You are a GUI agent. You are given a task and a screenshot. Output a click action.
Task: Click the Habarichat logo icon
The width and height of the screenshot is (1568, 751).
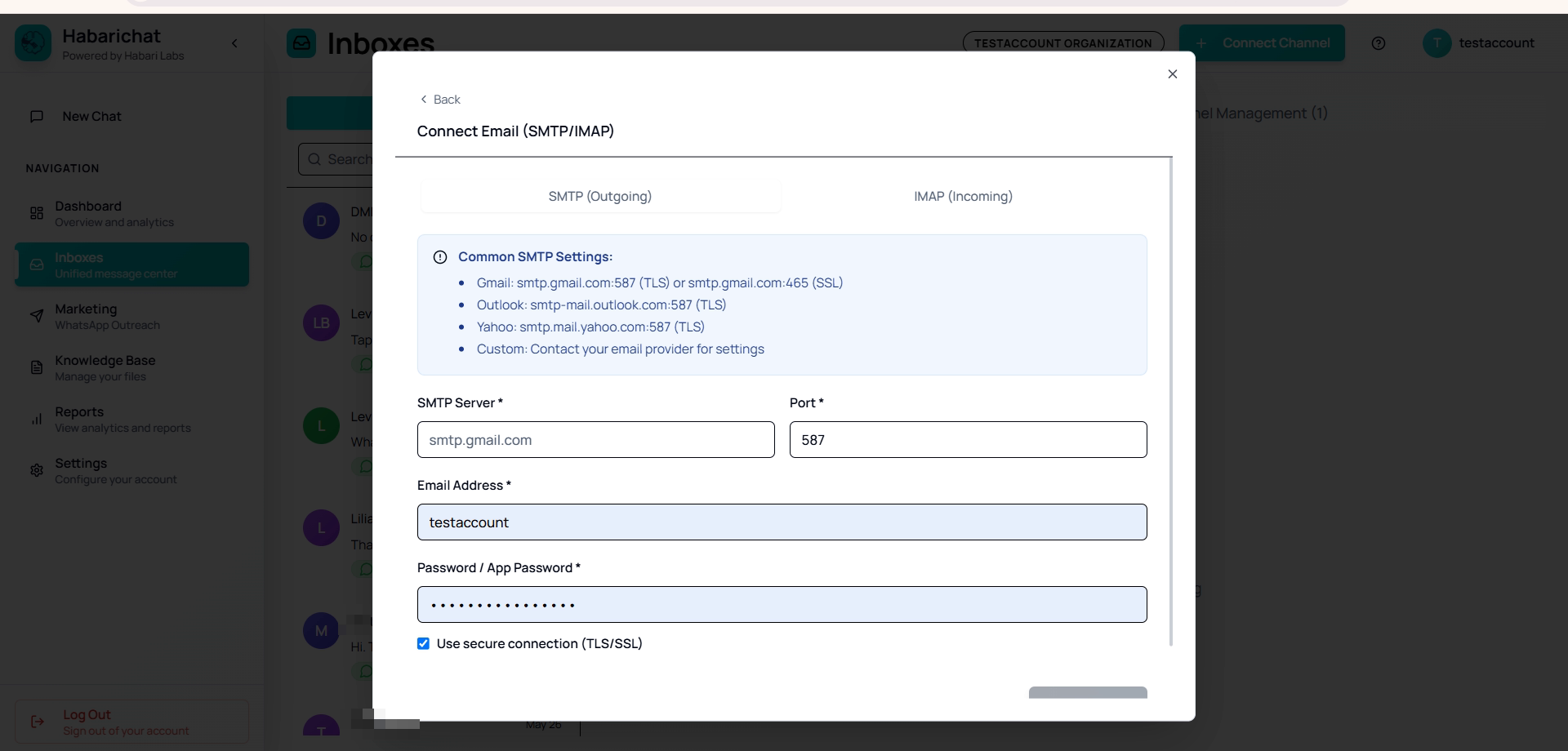(x=33, y=43)
